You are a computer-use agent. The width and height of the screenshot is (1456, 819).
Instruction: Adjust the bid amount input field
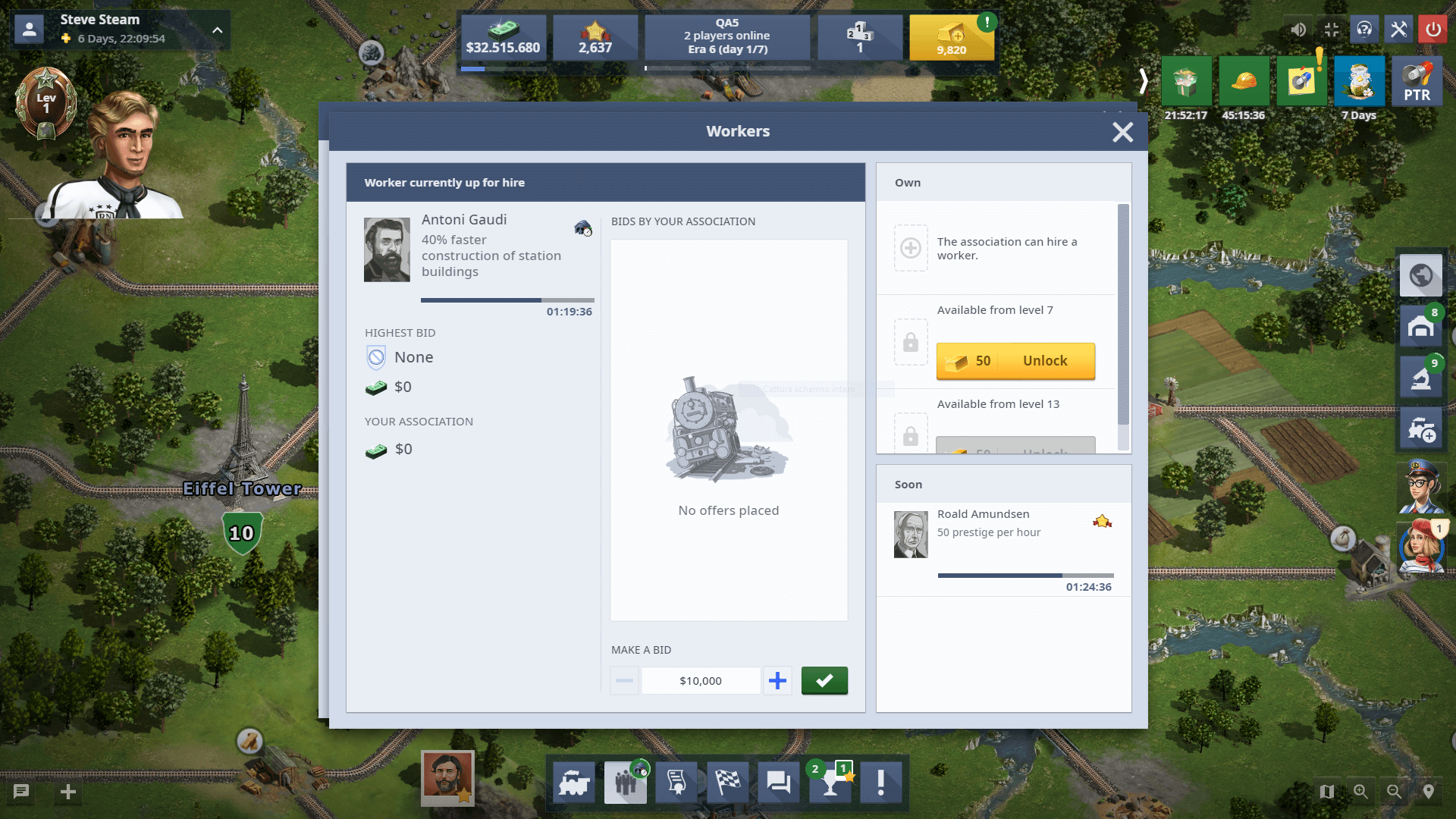(700, 680)
